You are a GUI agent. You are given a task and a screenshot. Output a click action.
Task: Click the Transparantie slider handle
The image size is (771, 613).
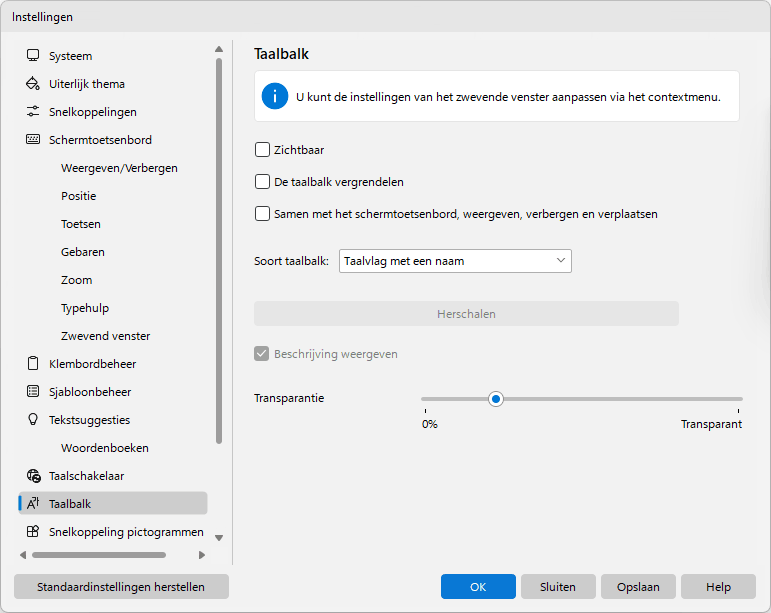point(496,399)
